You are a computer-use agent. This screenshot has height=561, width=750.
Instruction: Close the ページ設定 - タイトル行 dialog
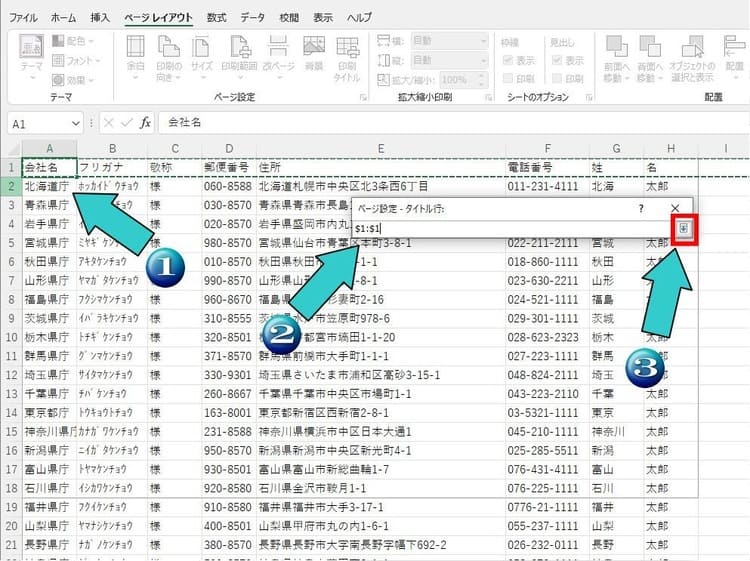[x=675, y=209]
